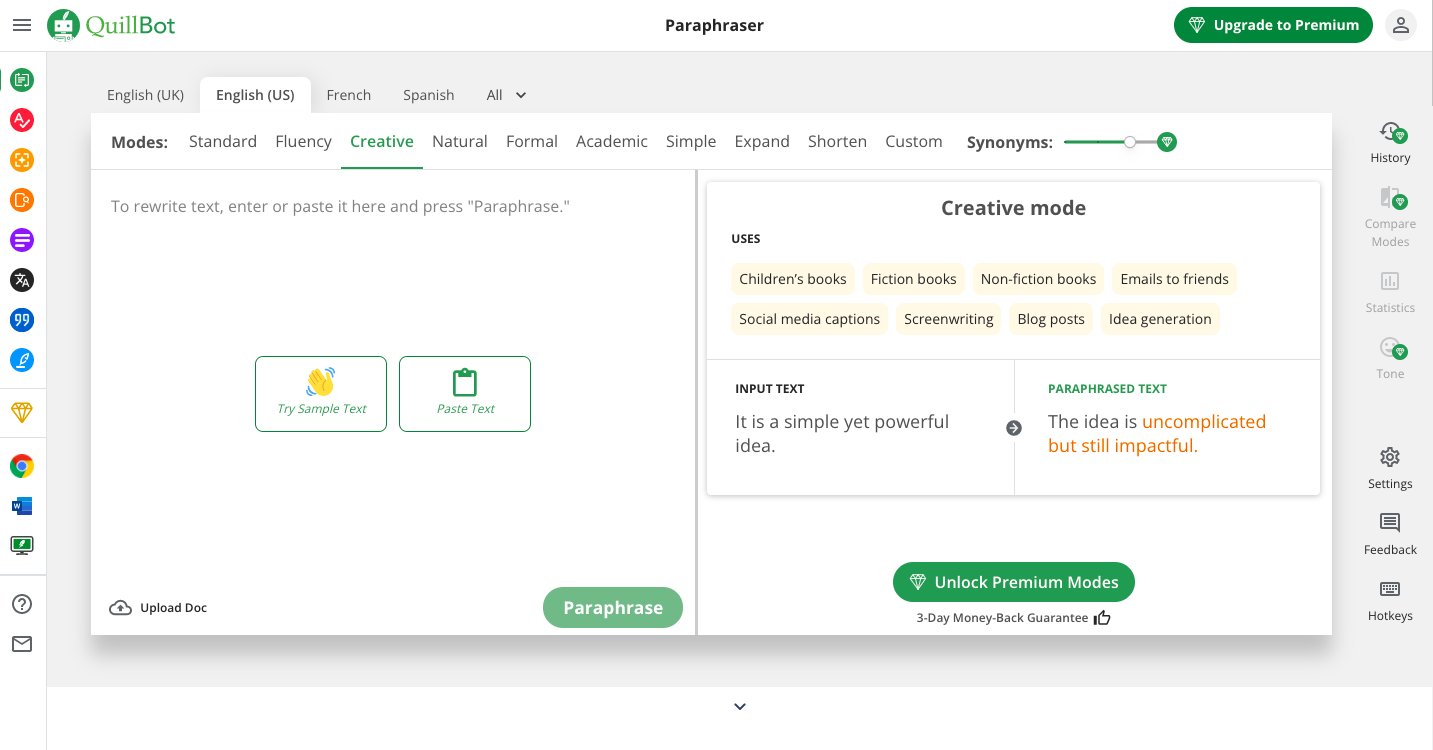Click the "Non-fiction books" use chip
The image size is (1433, 750).
(1039, 279)
